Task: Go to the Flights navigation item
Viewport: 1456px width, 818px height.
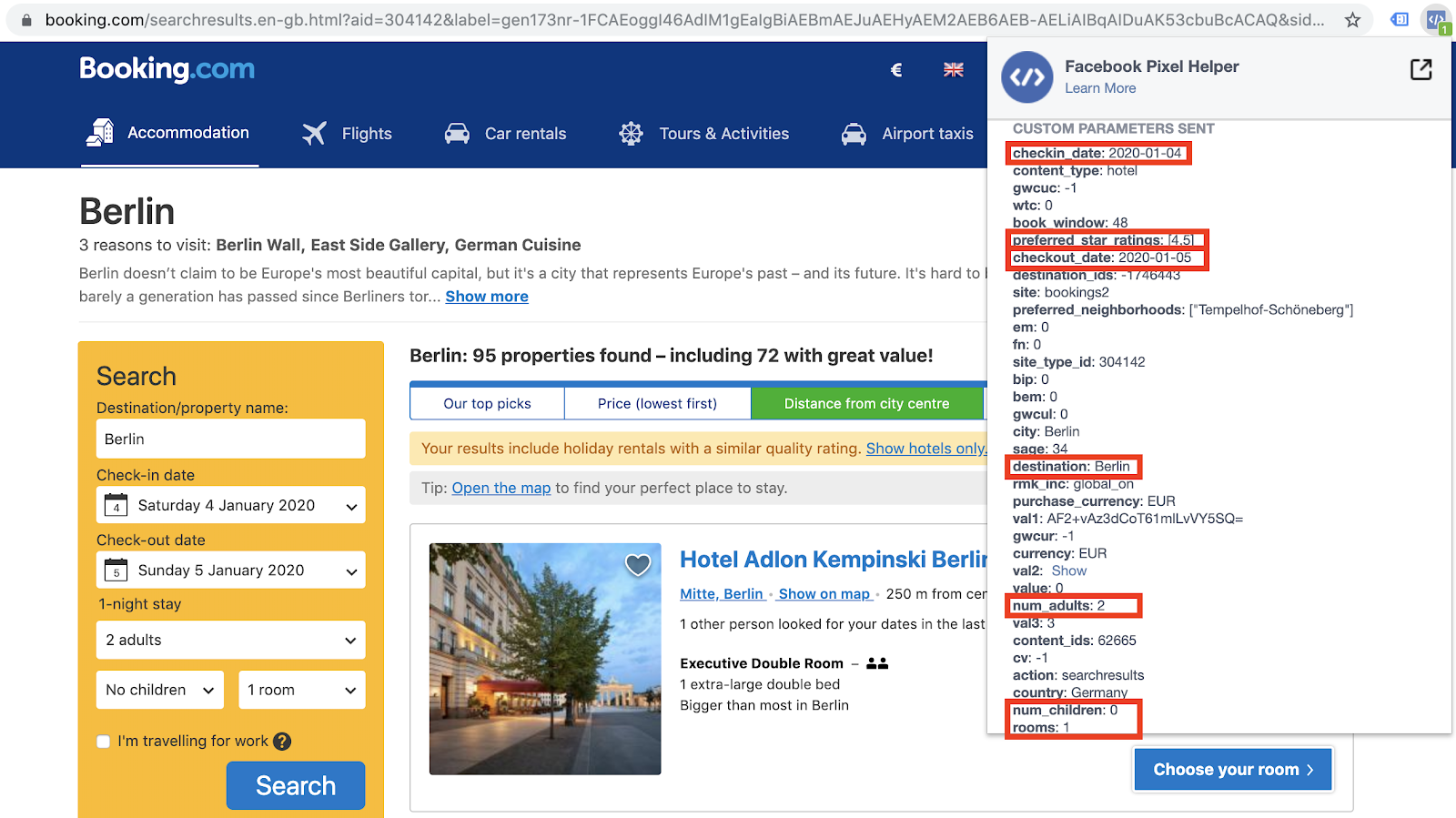Action: pyautogui.click(x=347, y=134)
